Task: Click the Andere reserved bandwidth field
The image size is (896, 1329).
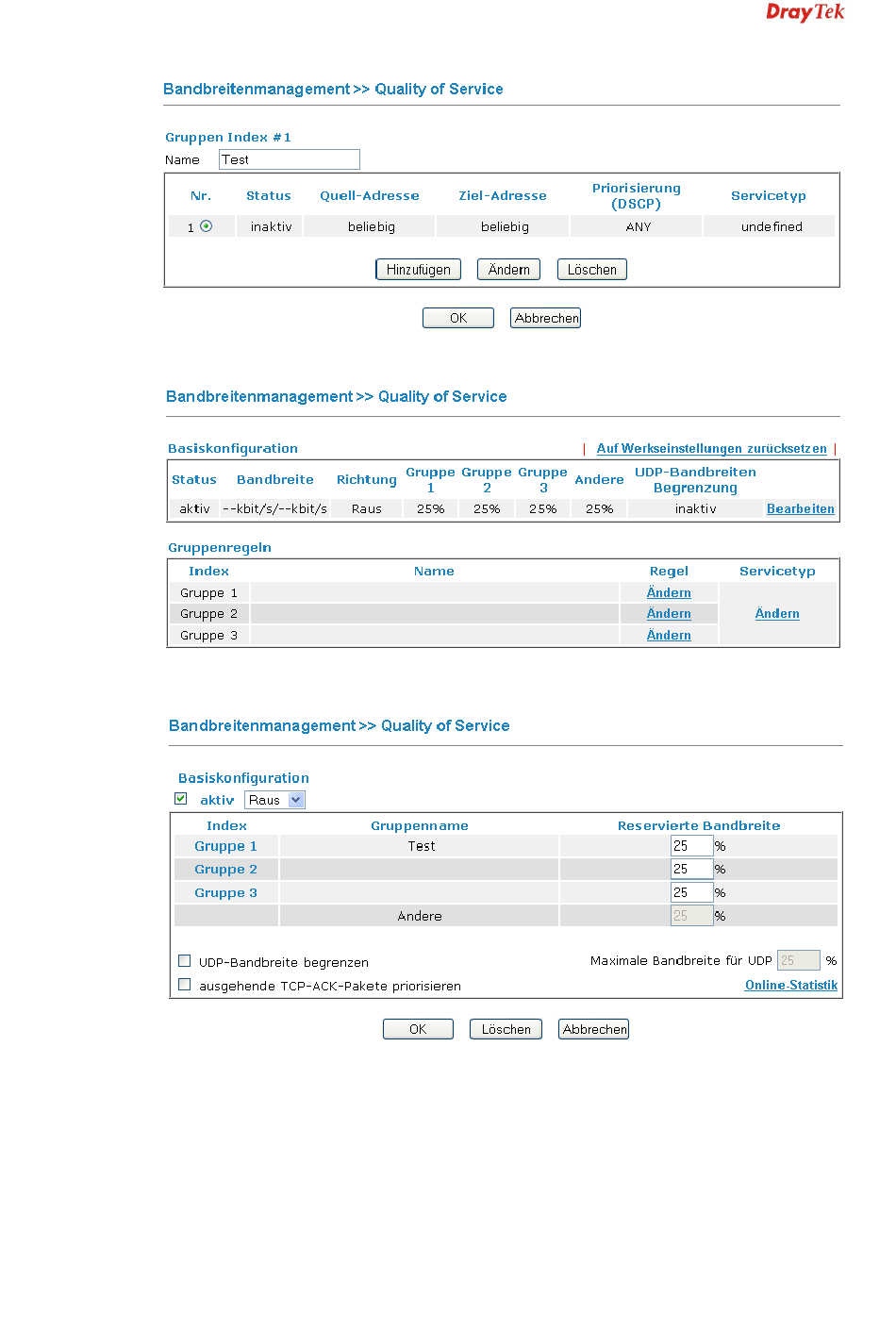Action: click(x=691, y=916)
